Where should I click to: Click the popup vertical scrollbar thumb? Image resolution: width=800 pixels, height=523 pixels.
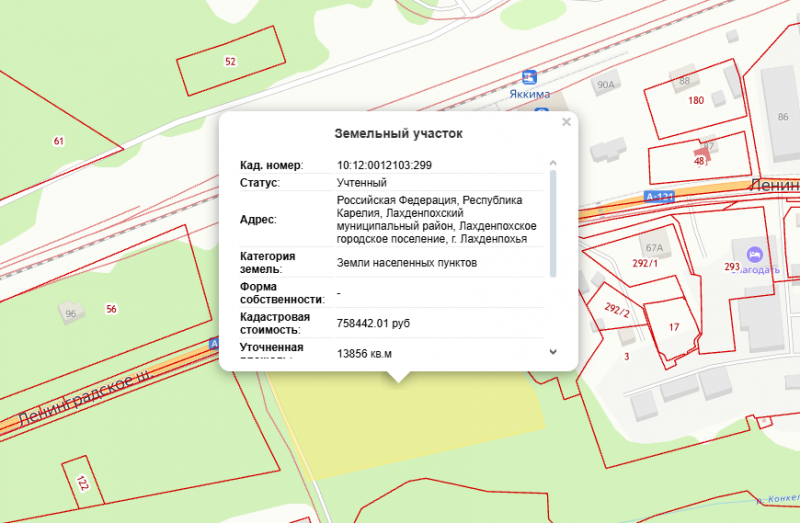click(553, 223)
